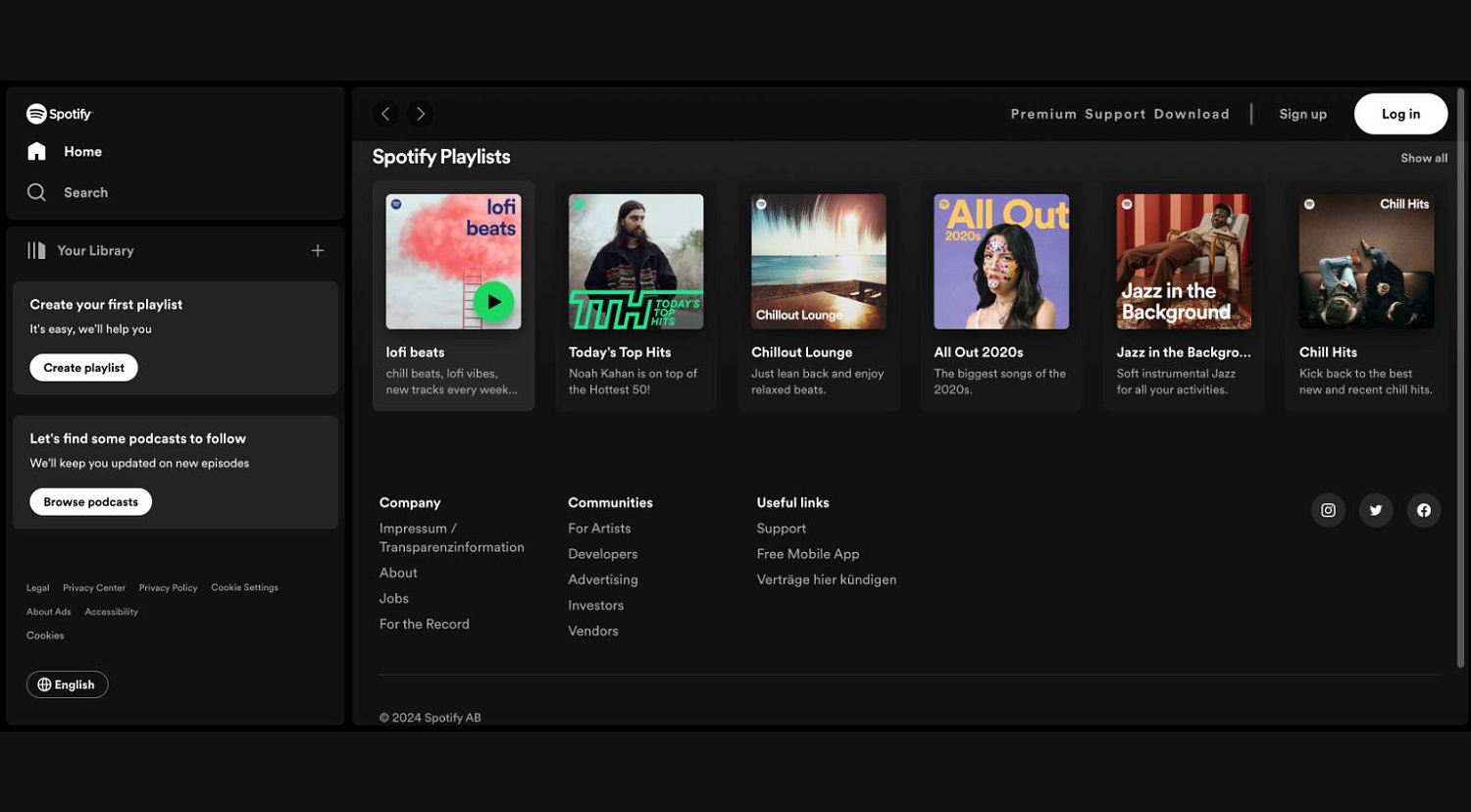Open the Legal link
This screenshot has height=812, width=1471.
click(x=37, y=587)
